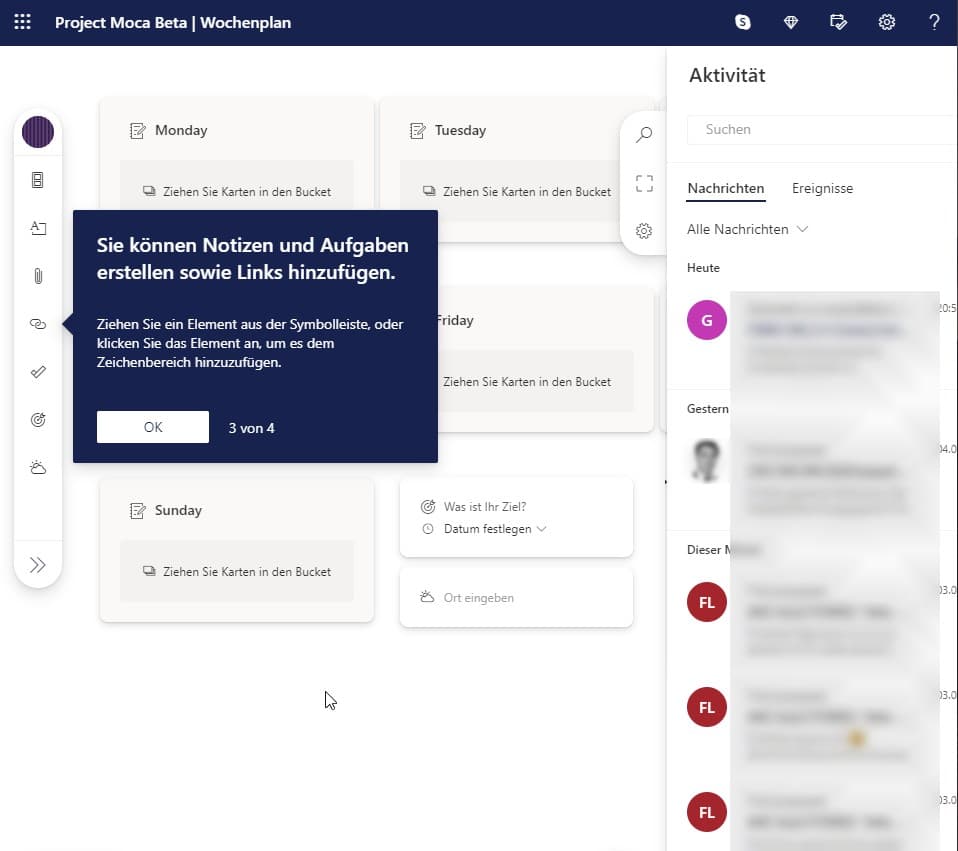This screenshot has width=958, height=851.
Task: Open the search magnifier on the canvas panel
Action: pos(643,133)
